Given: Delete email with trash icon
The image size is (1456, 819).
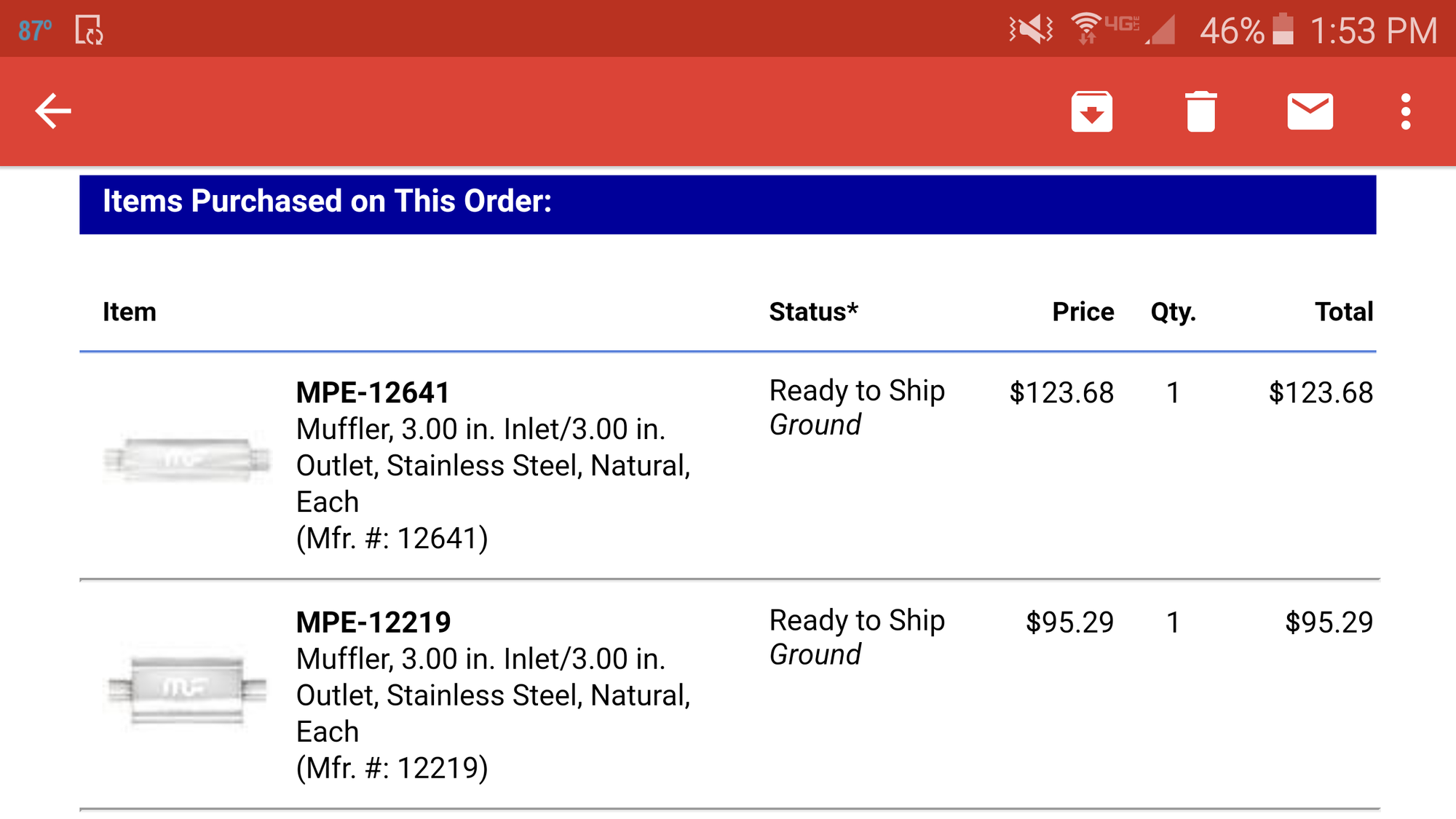Looking at the screenshot, I should pos(1200,111).
